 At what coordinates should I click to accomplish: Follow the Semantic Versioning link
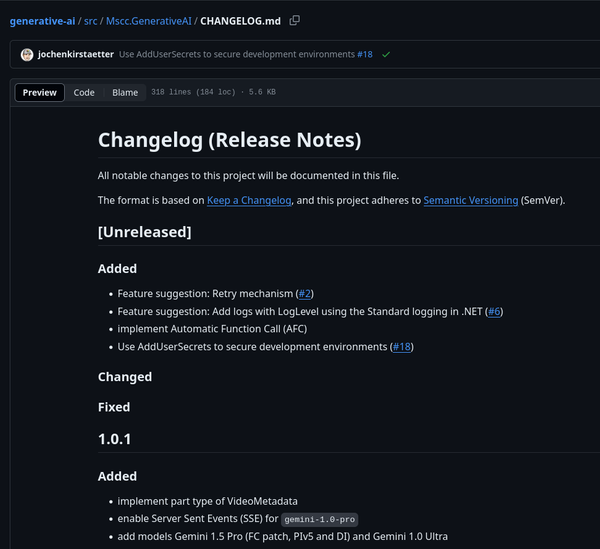pyautogui.click(x=471, y=200)
